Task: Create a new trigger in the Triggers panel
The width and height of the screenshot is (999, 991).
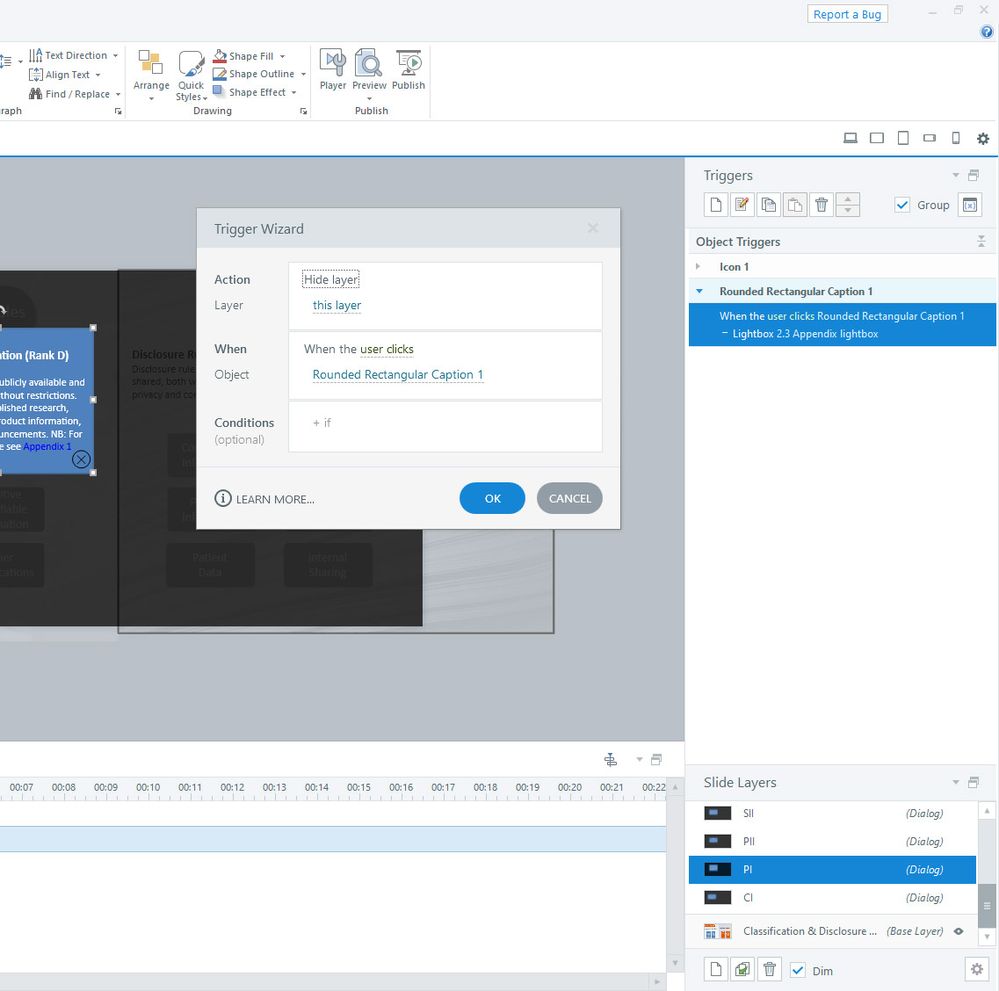Action: tap(716, 205)
